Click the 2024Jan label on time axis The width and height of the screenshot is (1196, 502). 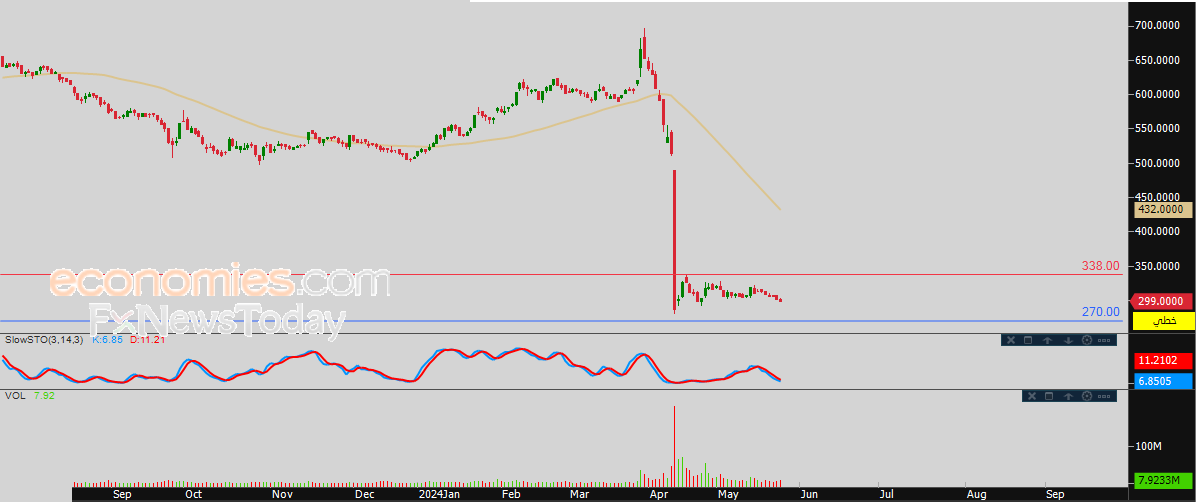tap(439, 494)
